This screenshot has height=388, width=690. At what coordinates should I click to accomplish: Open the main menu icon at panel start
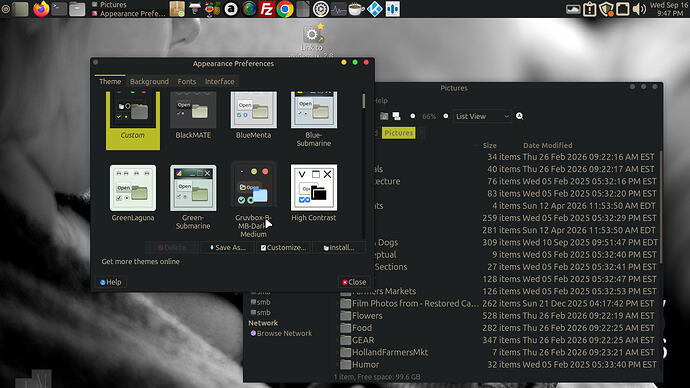(6, 9)
